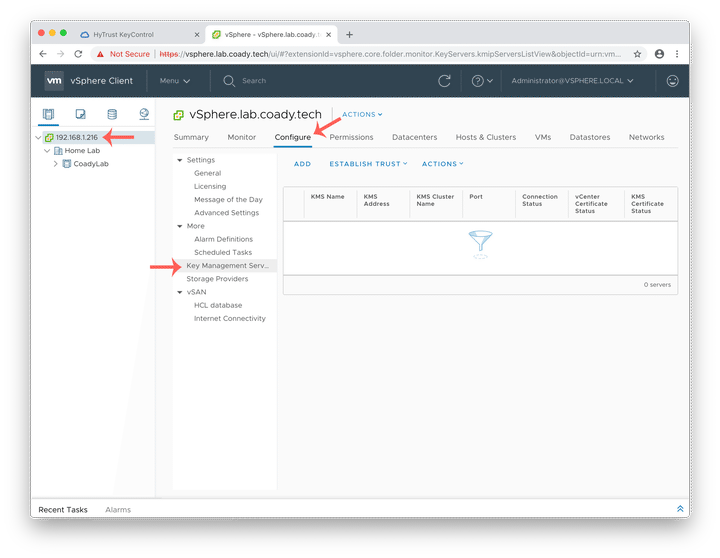Collapse the vSAN section
Viewport: 720px width, 558px height.
[x=180, y=292]
